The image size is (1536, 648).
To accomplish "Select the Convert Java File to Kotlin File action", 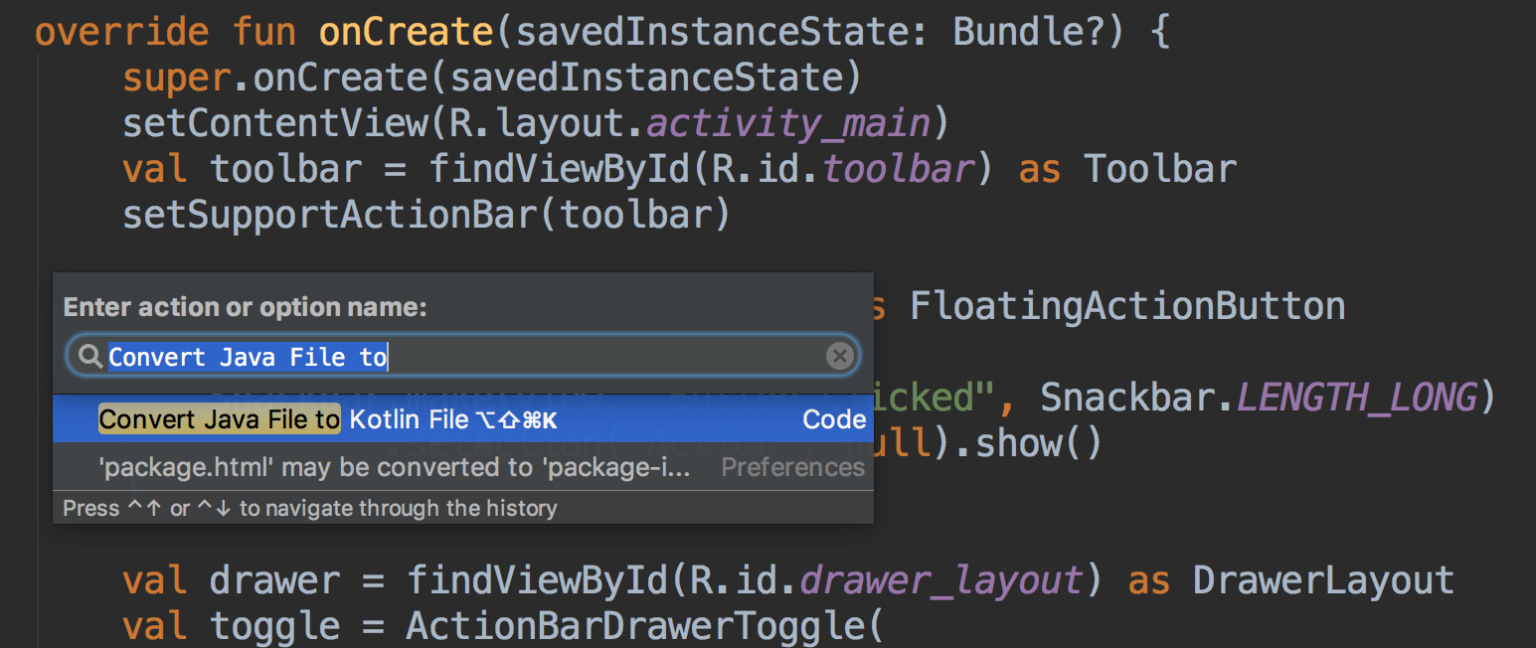I will point(300,419).
